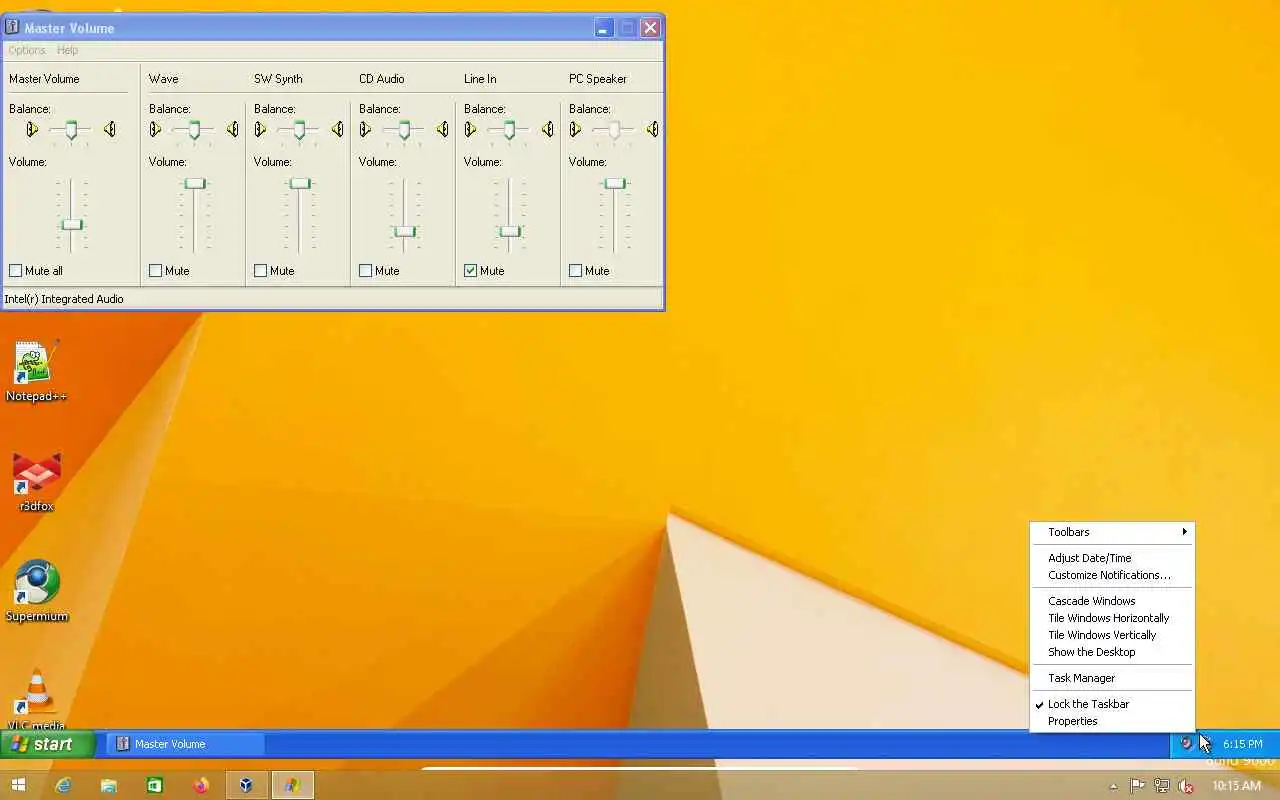Viewport: 1280px width, 800px height.
Task: Toggle Lock the Taskbar in the context menu
Action: [1112, 704]
